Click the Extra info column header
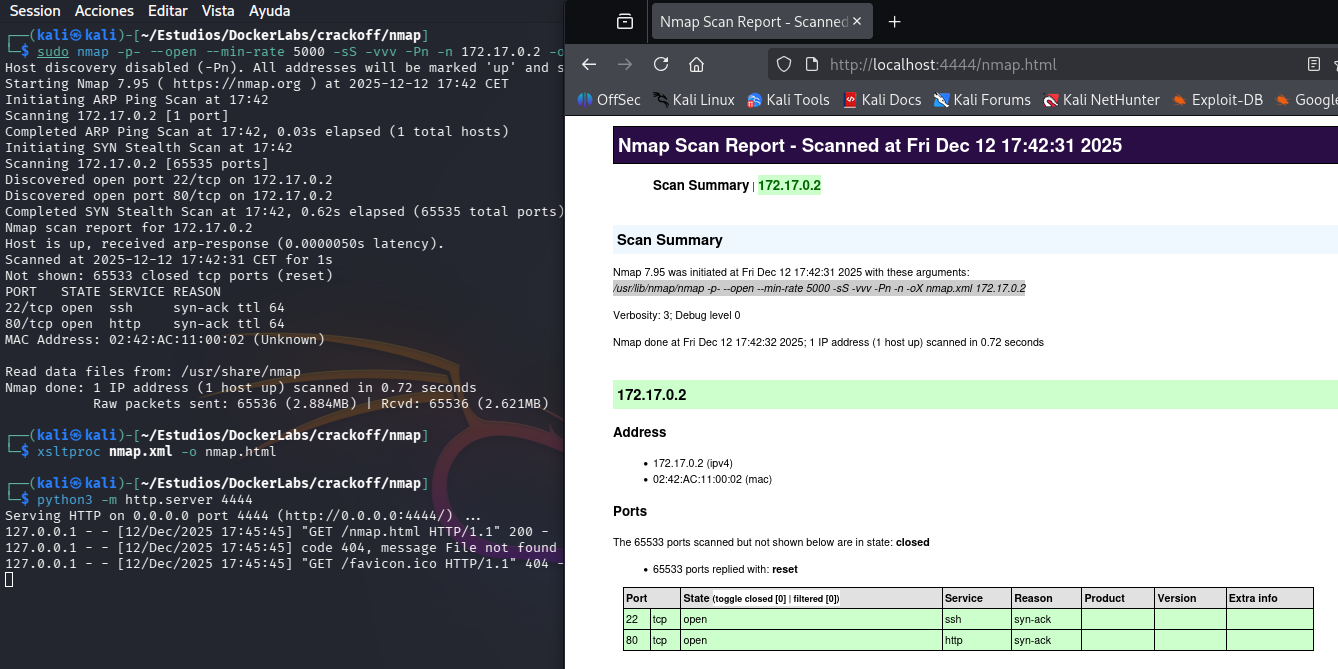The image size is (1338, 669). click(x=1270, y=598)
